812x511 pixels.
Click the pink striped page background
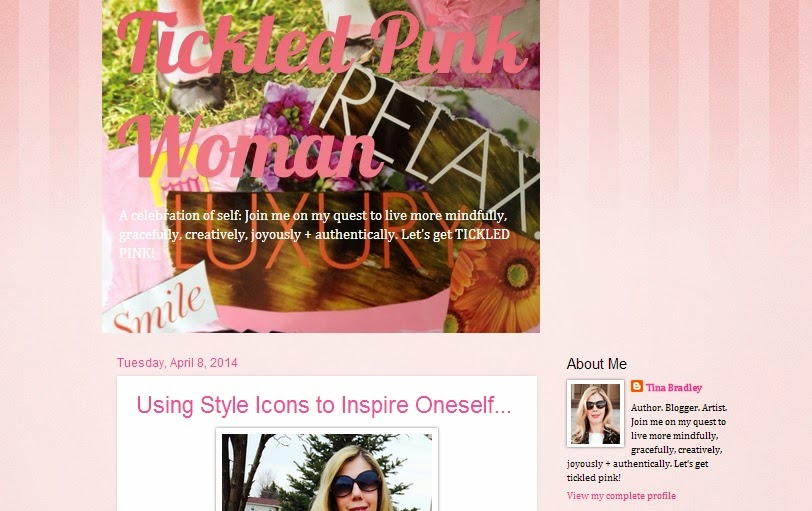pyautogui.click(x=673, y=155)
